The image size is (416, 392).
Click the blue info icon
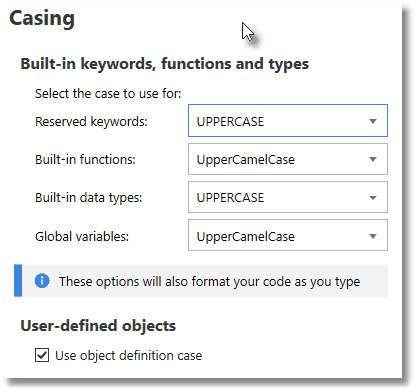pyautogui.click(x=42, y=281)
